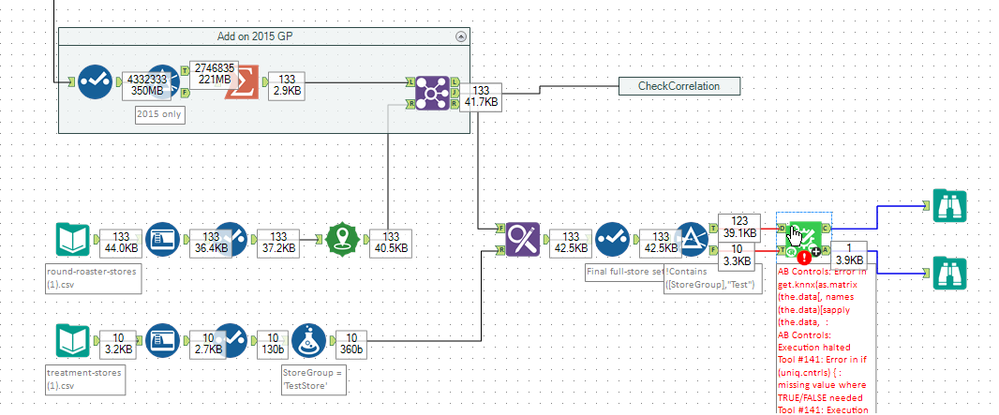
Task: Click the 133 2.9KB record label
Action: coord(287,85)
